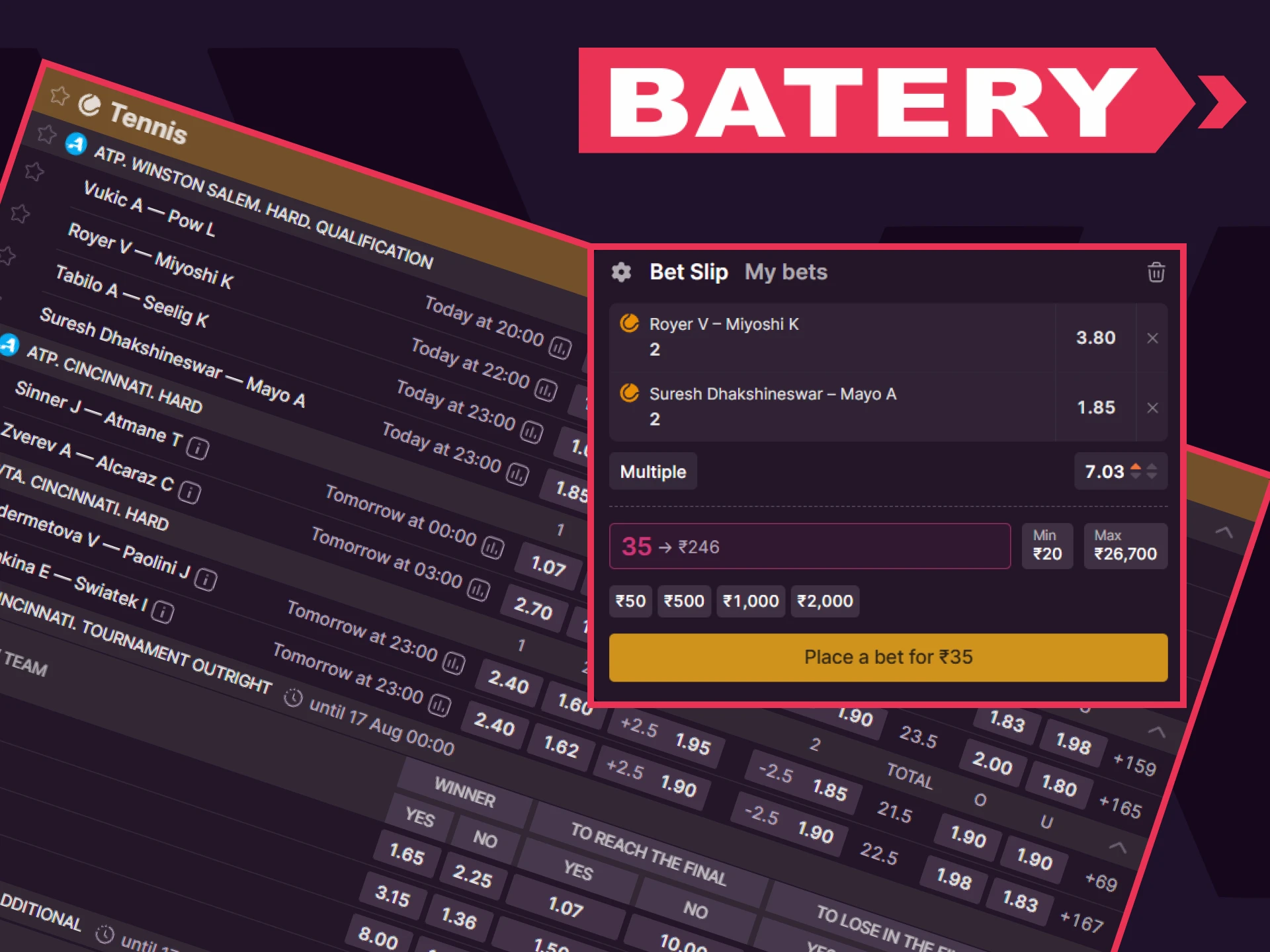The image size is (1270, 952).
Task: Click the ATP icon beside Cincinnati Hard
Action: click(x=10, y=344)
